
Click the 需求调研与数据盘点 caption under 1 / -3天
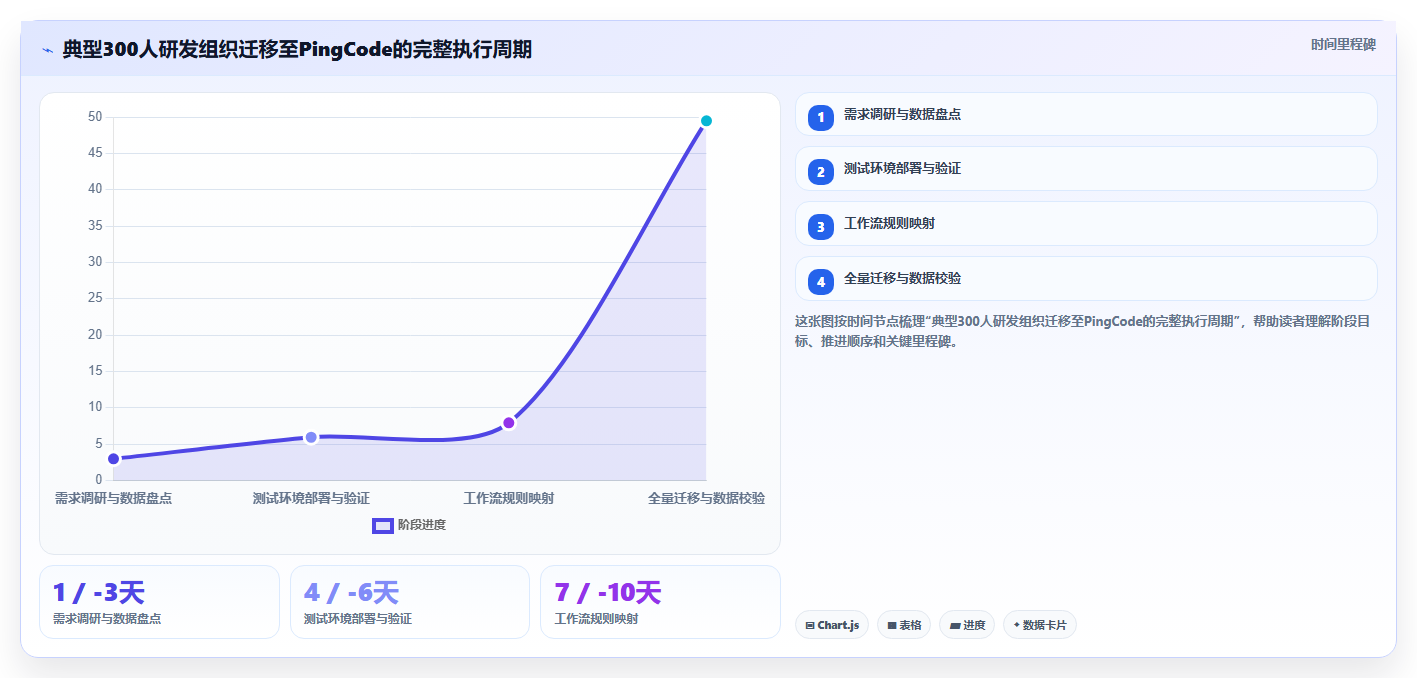[x=107, y=619]
